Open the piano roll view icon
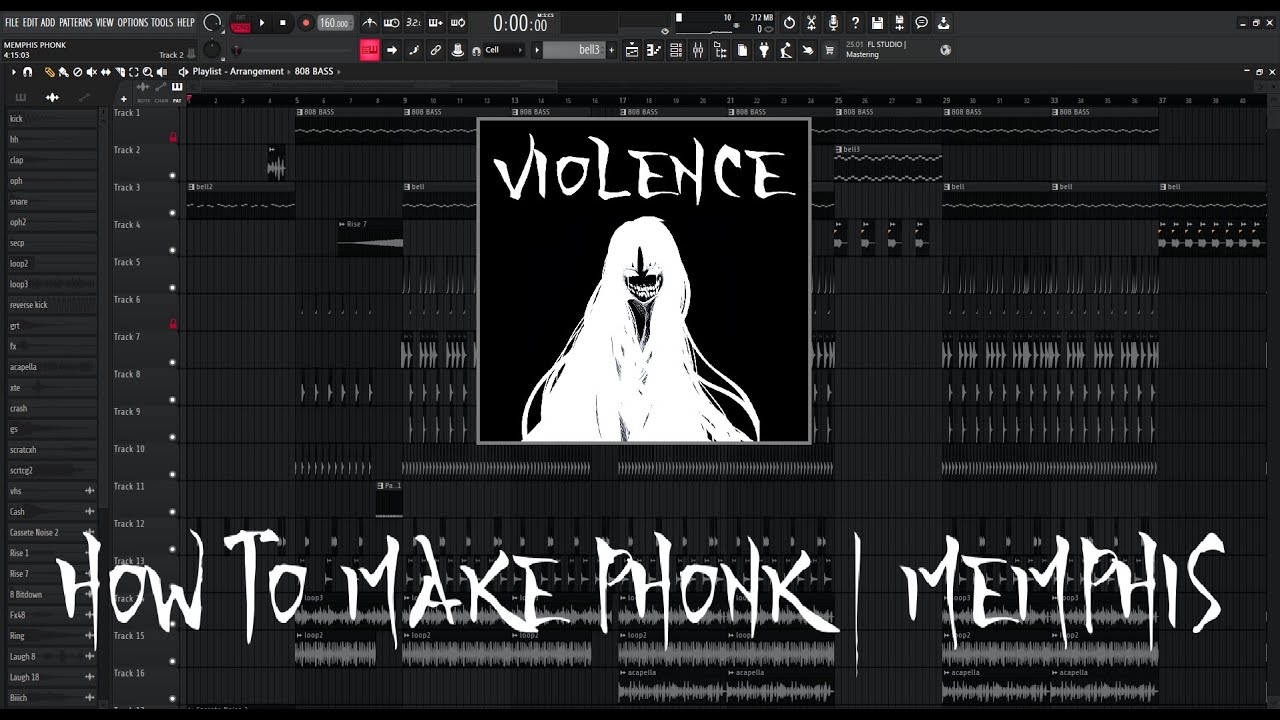The height and width of the screenshot is (720, 1280). (654, 50)
